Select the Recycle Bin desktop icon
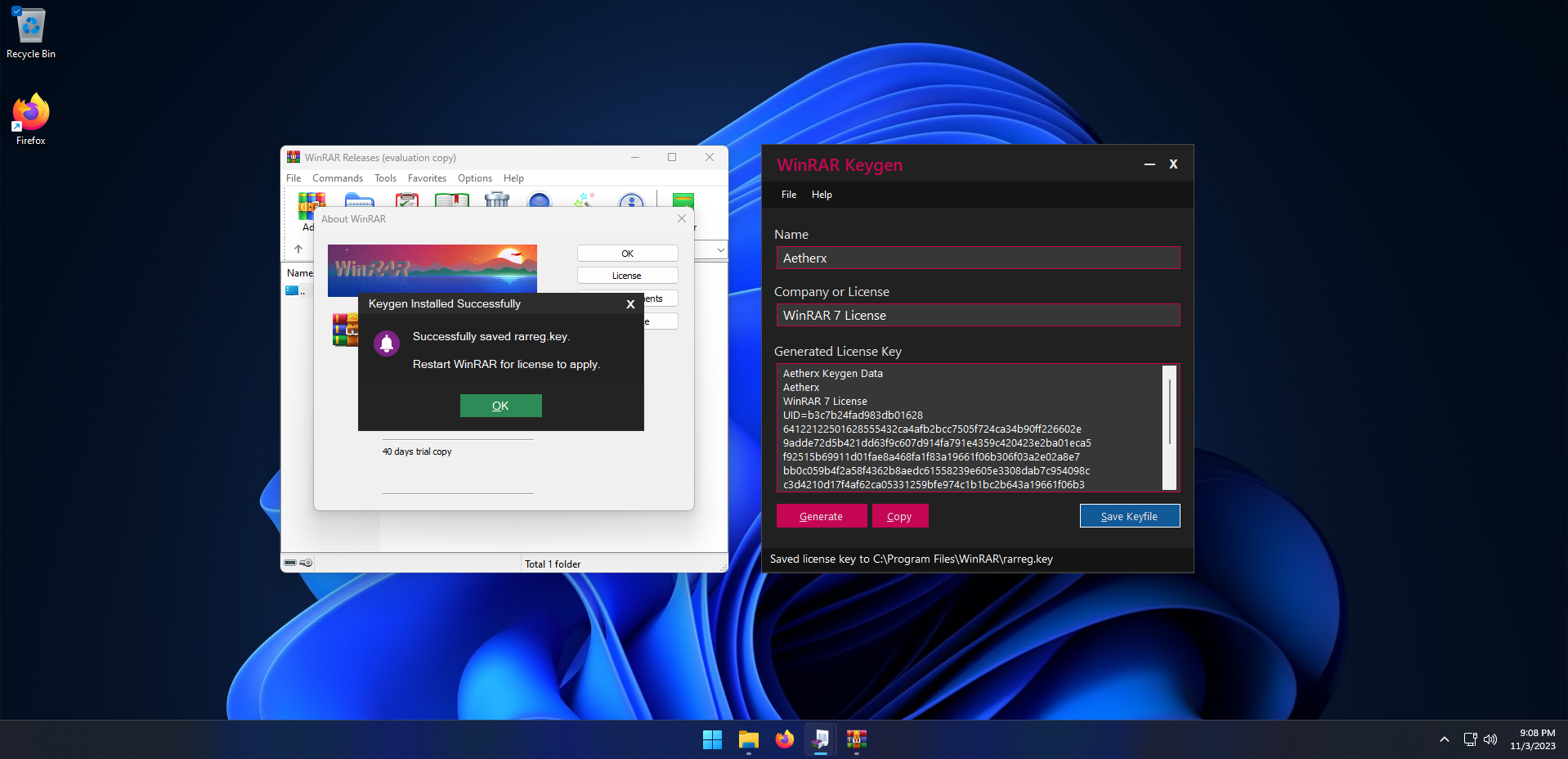This screenshot has height=759, width=1568. coord(31,34)
